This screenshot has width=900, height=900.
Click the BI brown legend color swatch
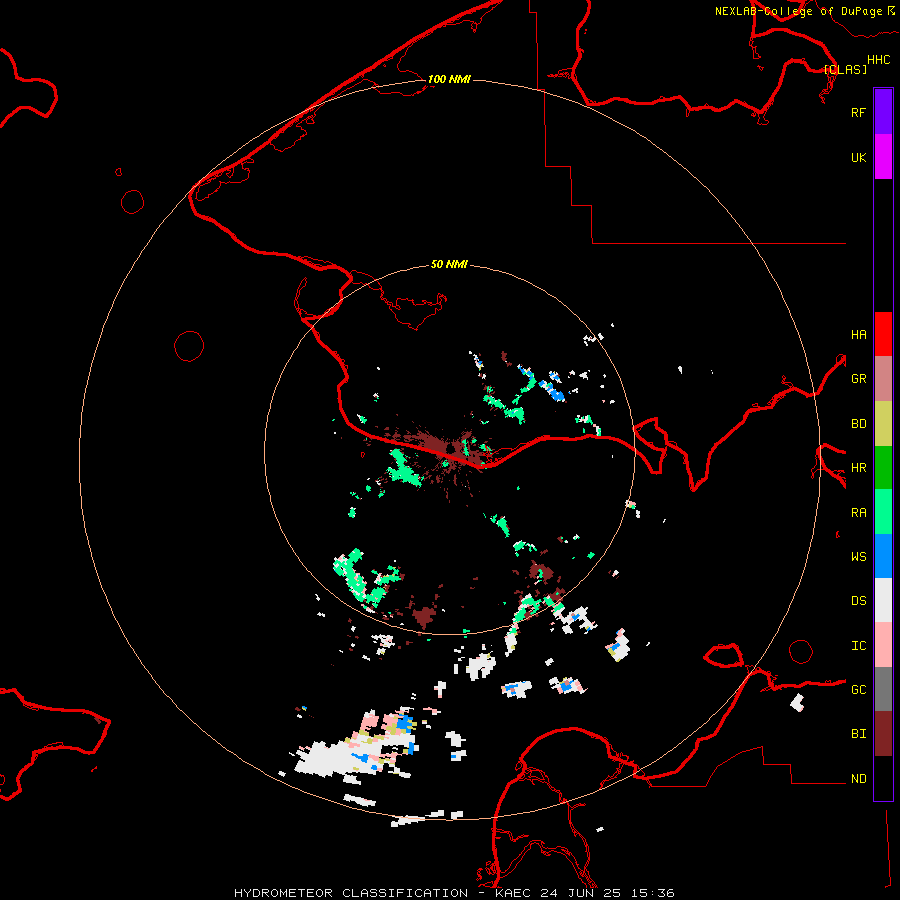click(x=883, y=734)
